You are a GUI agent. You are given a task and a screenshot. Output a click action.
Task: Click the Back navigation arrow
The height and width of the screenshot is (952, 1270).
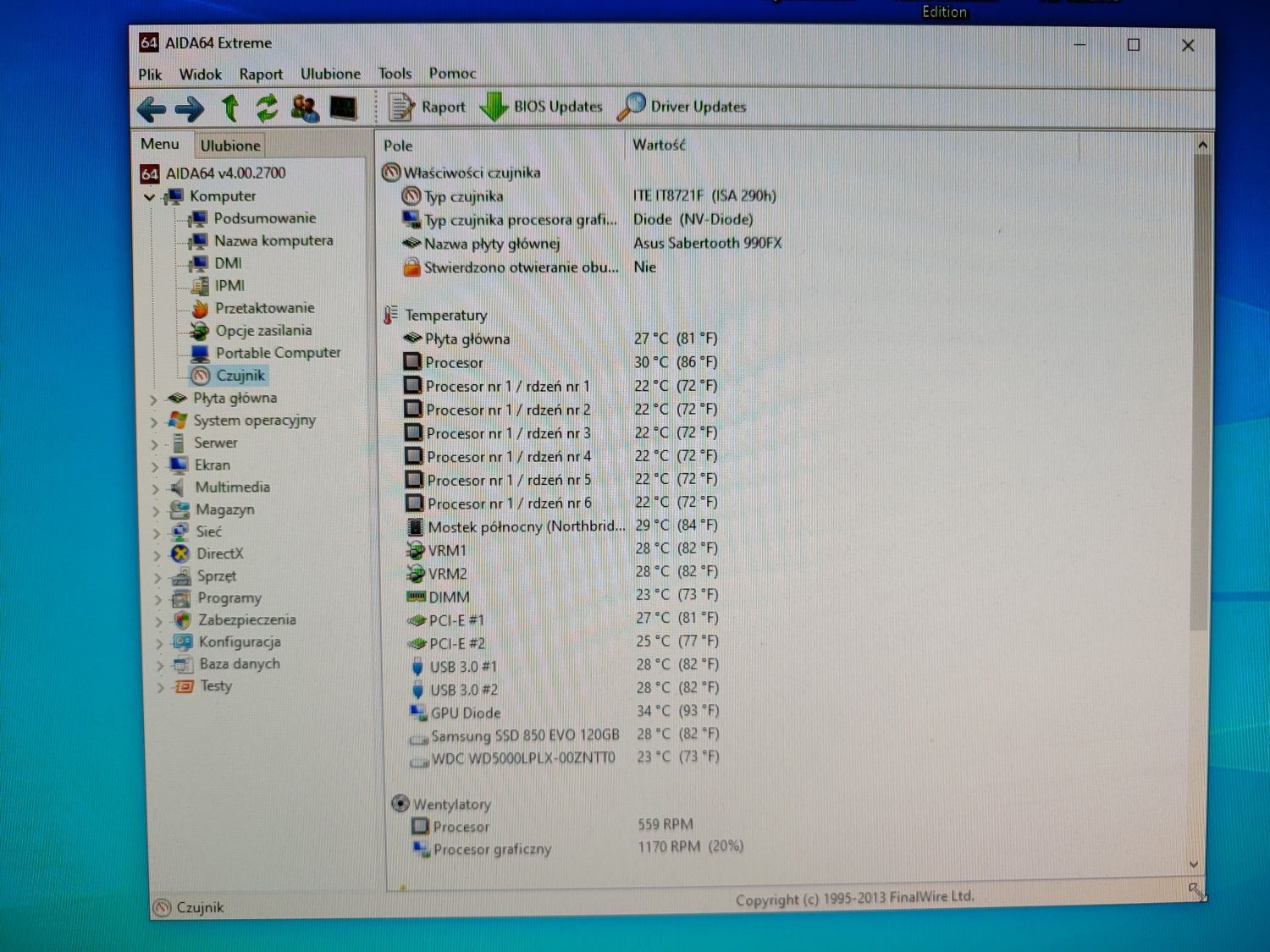(x=152, y=108)
